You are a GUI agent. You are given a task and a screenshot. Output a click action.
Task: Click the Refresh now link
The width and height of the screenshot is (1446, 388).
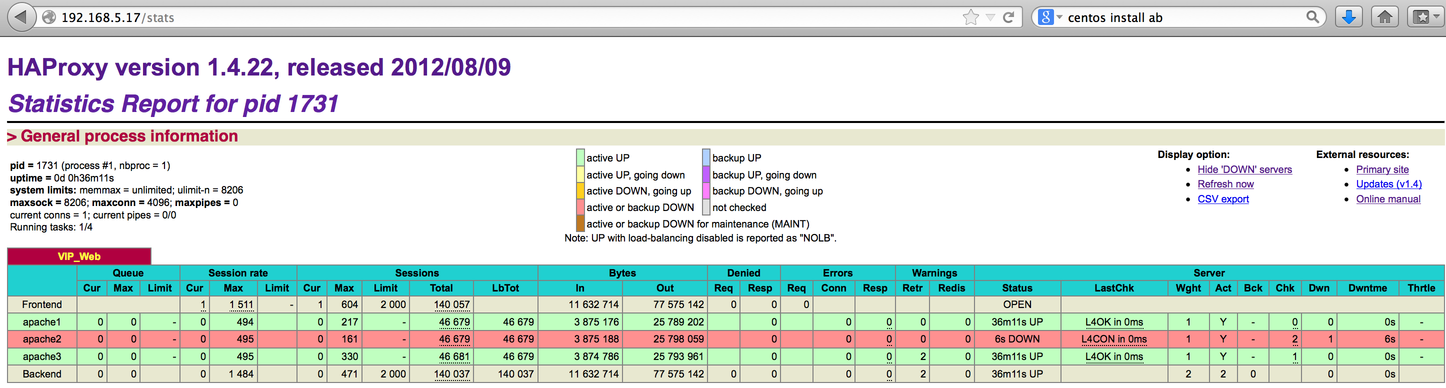point(1225,184)
